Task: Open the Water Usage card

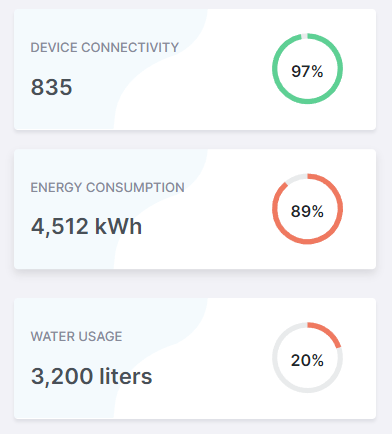Action: point(195,358)
